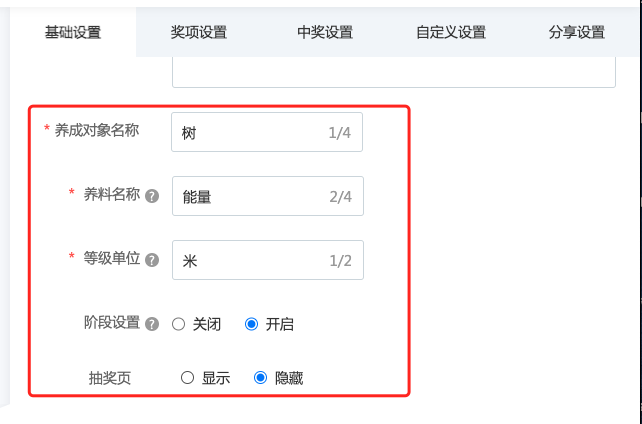Choose 隐藏 for 抽奖页
The image size is (642, 424).
(x=260, y=377)
